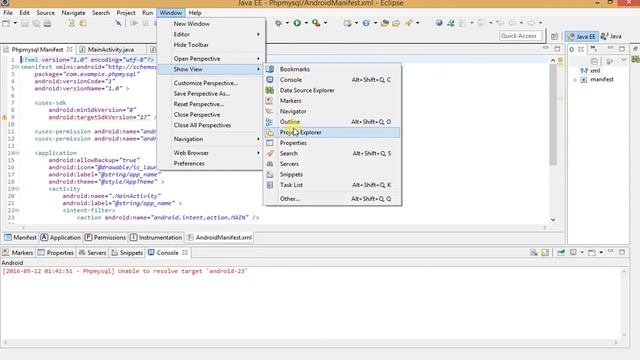Open the Run dropdown arrow

(x=306, y=23)
